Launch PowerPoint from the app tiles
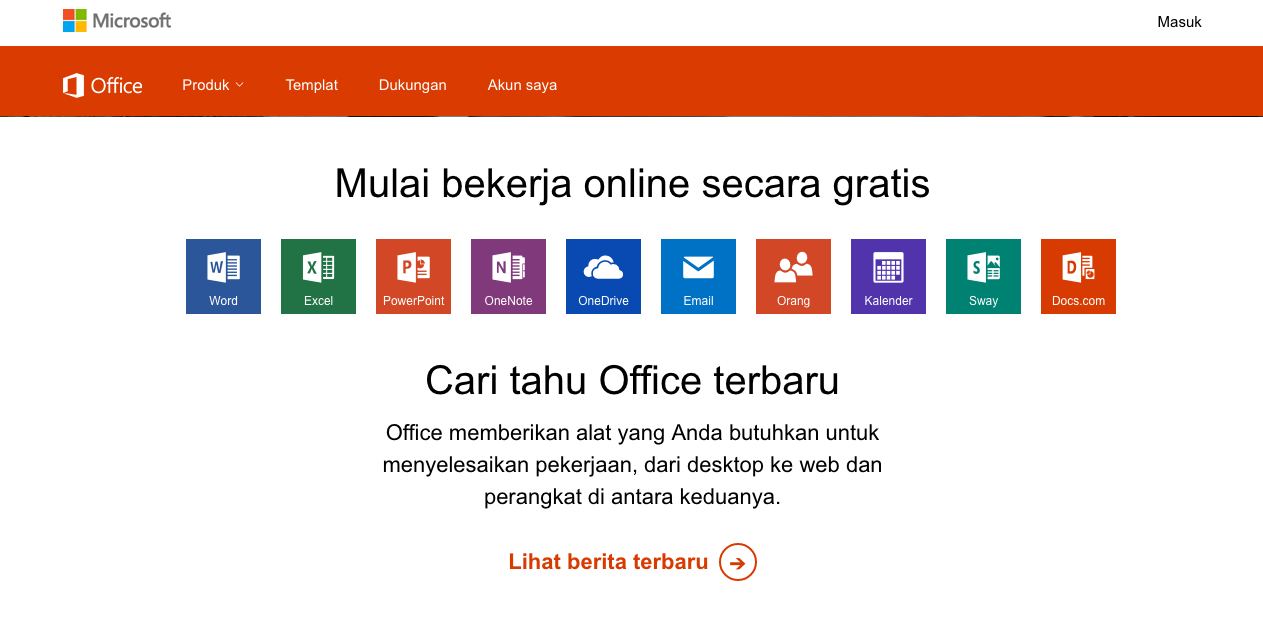The height and width of the screenshot is (618, 1263). [x=413, y=276]
